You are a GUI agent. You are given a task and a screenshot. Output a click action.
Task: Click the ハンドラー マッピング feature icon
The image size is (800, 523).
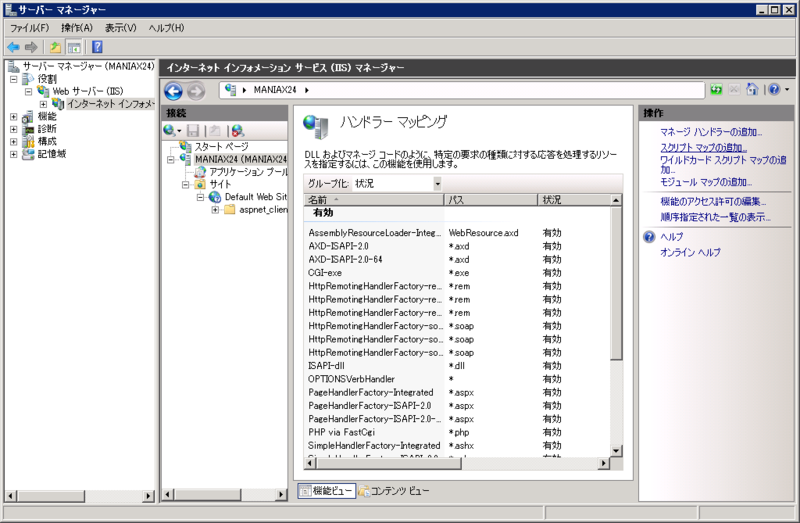pyautogui.click(x=316, y=127)
